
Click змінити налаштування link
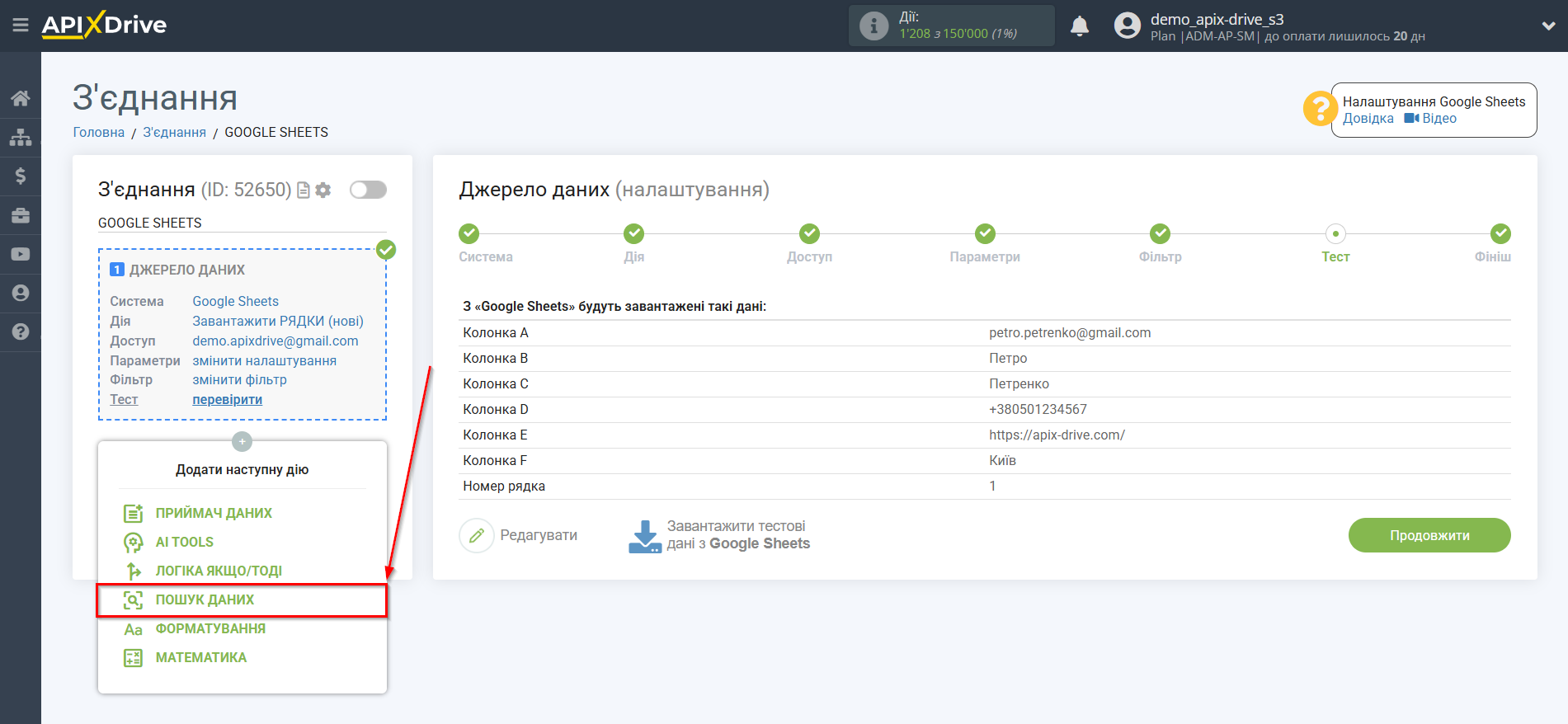click(x=264, y=360)
